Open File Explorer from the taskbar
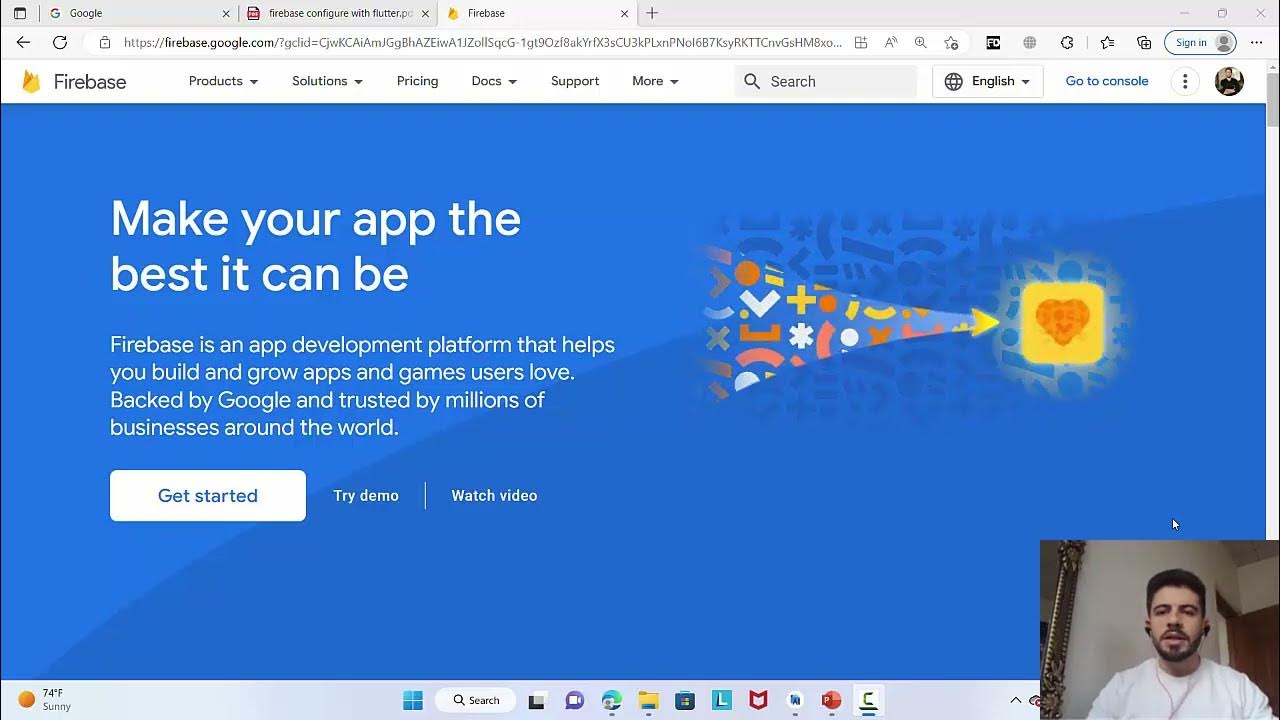The height and width of the screenshot is (720, 1280). [x=648, y=700]
